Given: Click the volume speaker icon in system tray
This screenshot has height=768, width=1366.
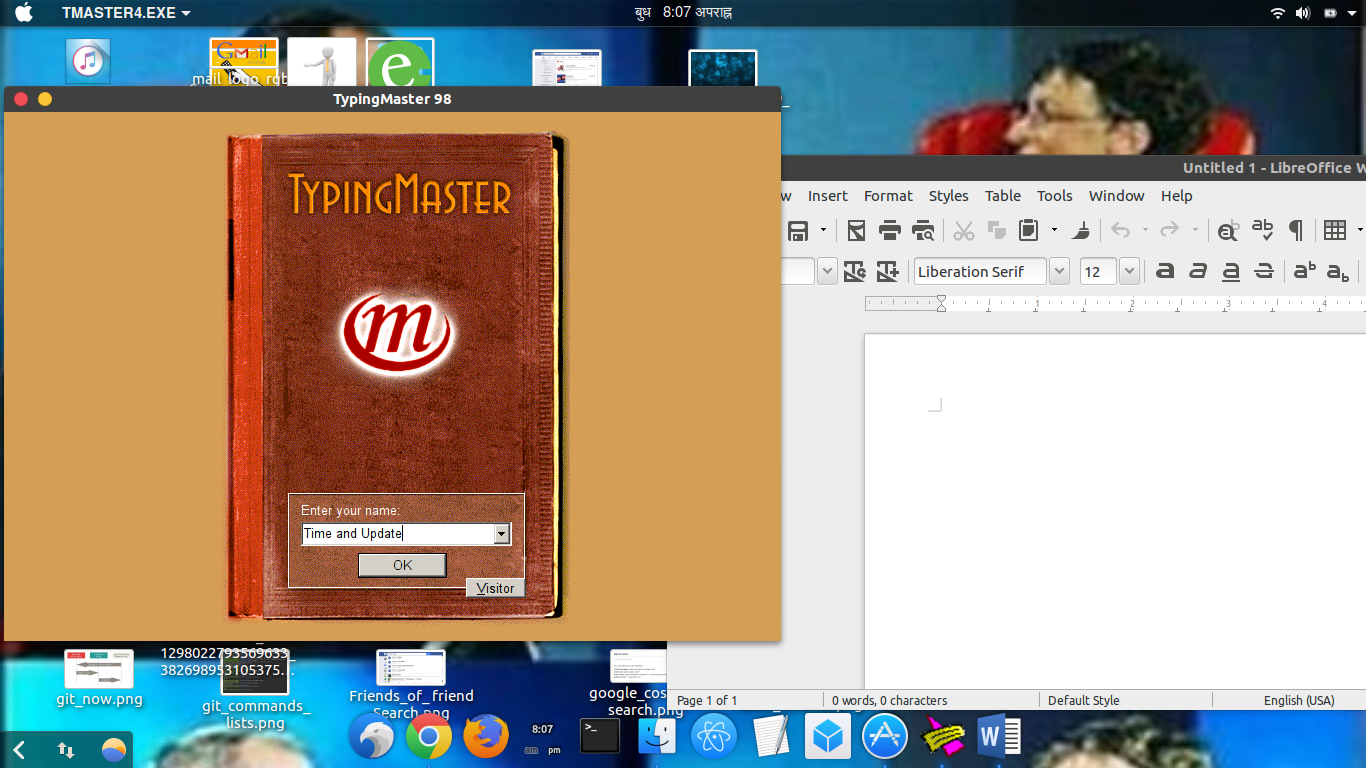Looking at the screenshot, I should click(1303, 13).
